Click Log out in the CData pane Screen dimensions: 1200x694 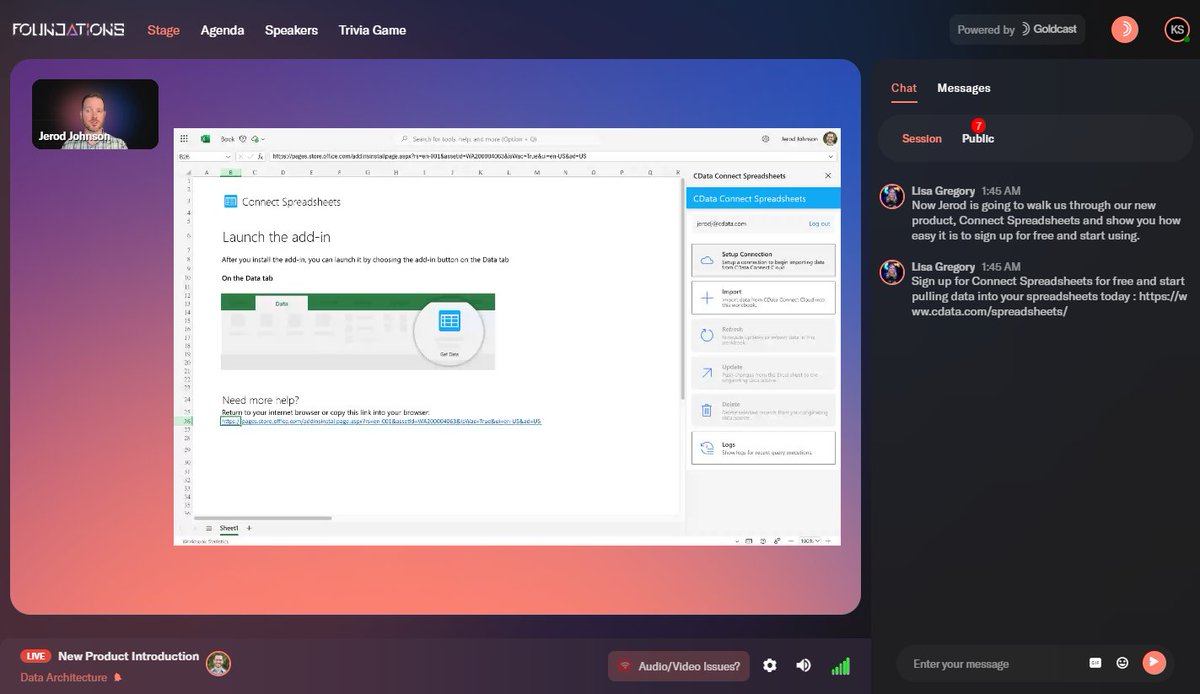tap(819, 224)
